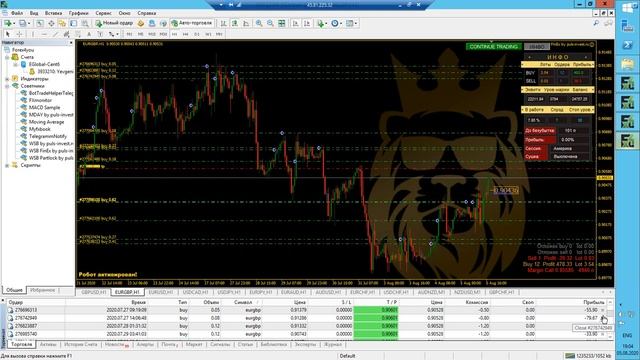Toggle chart auto scroll

pyautogui.click(x=296, y=24)
